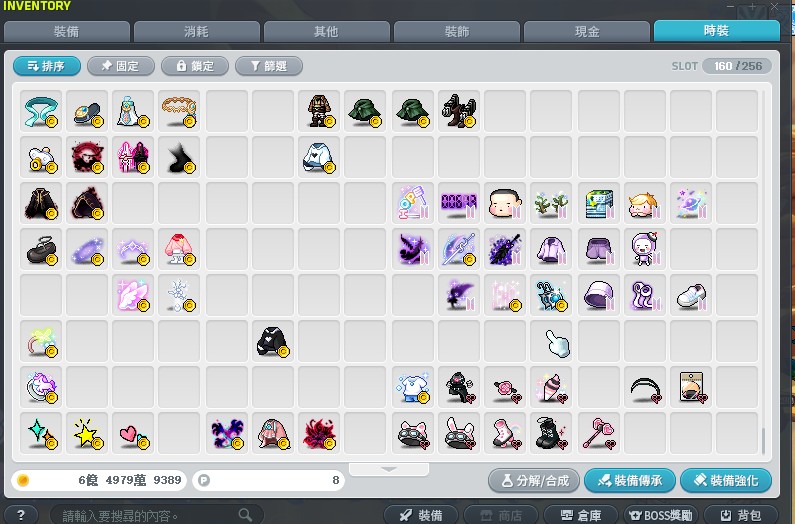Click the inventory vertical scrollbar

coord(762,440)
